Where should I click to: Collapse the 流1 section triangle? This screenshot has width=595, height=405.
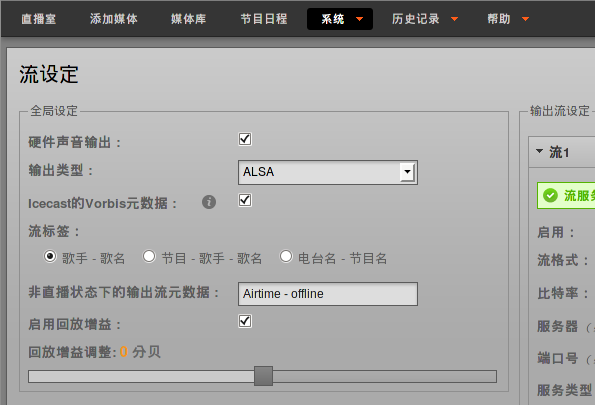pos(539,151)
